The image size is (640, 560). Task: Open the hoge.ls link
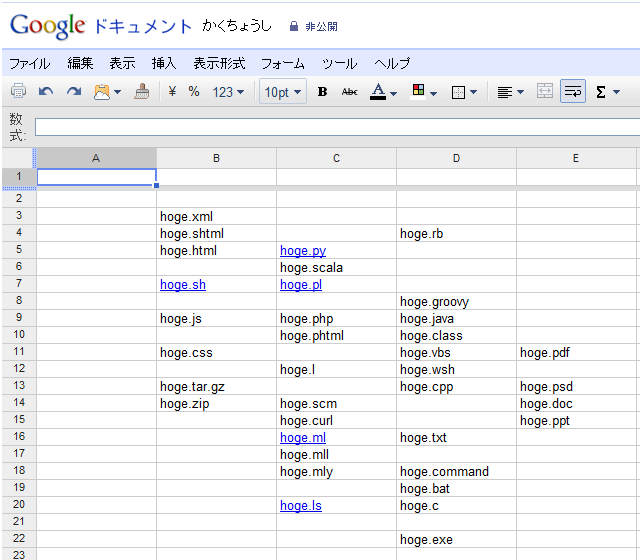tap(301, 506)
